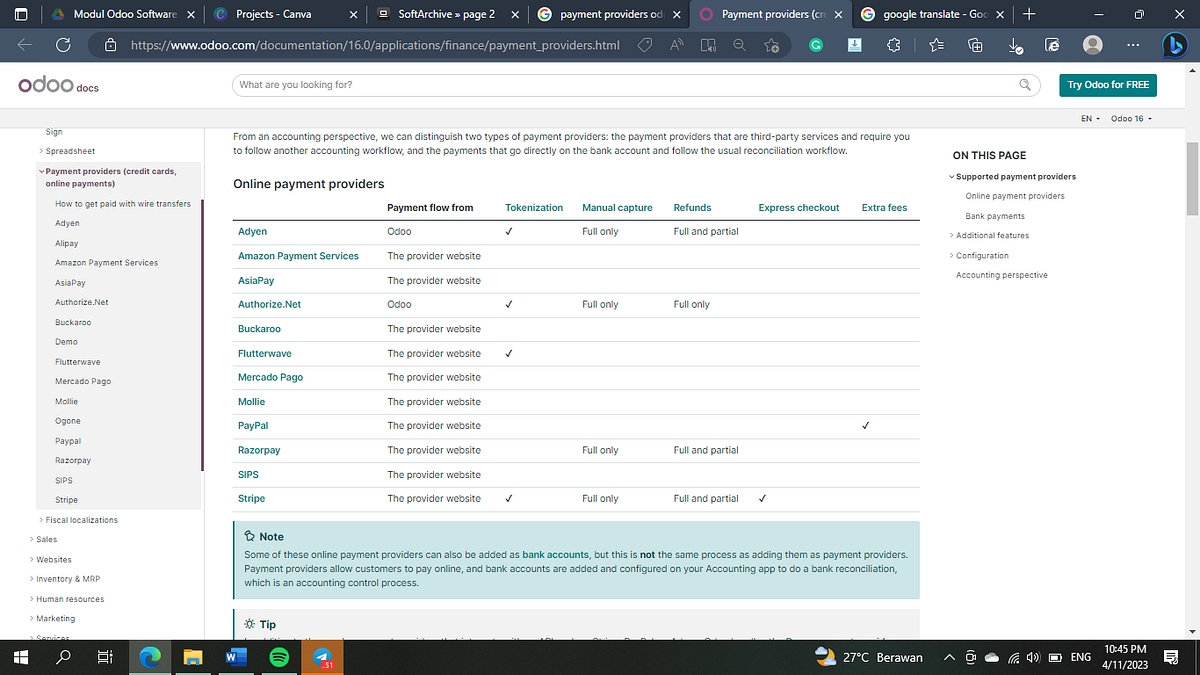
Task: Open the Settings and more menu
Action: (1133, 45)
